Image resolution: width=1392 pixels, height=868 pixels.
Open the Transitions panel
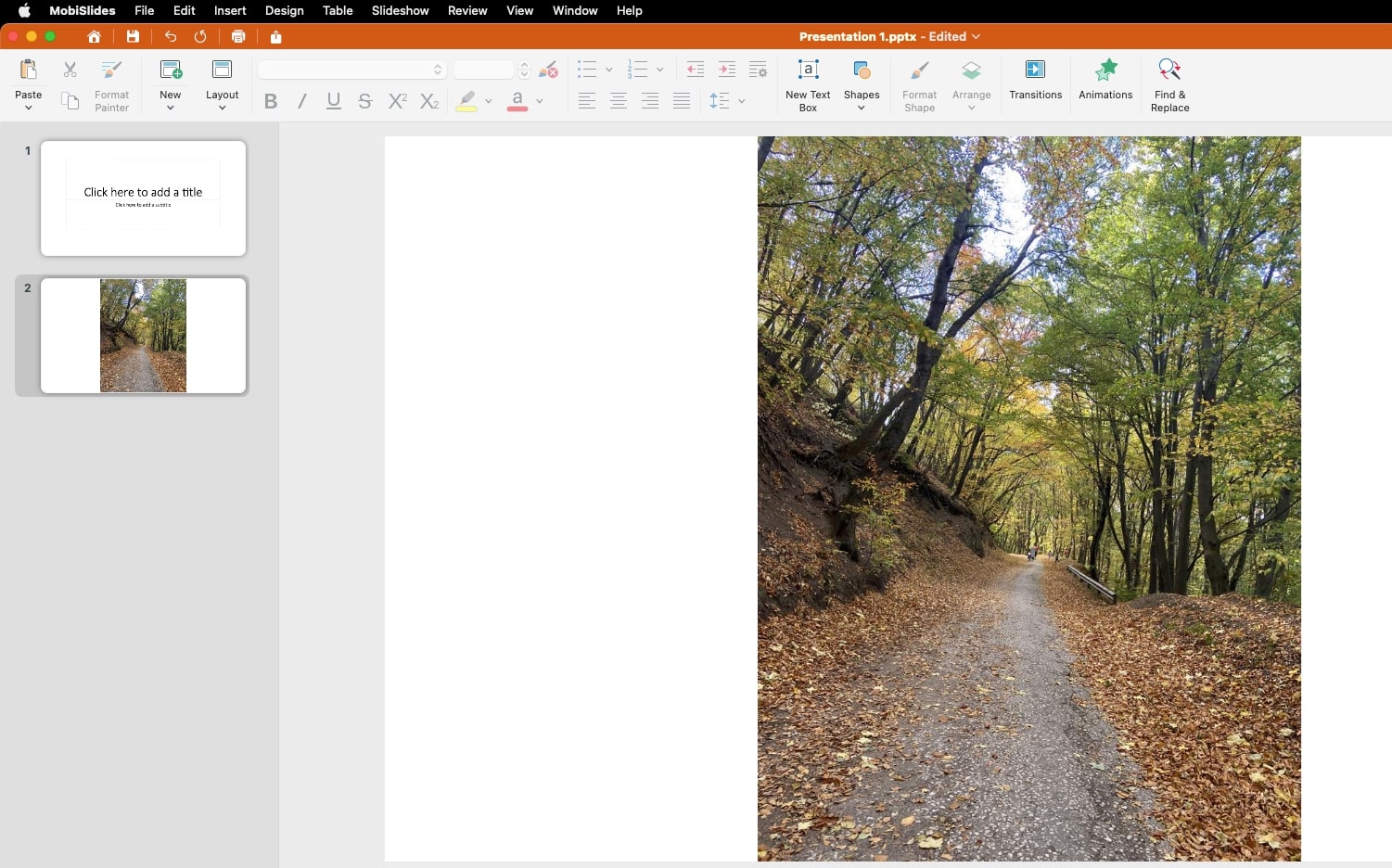coord(1035,83)
